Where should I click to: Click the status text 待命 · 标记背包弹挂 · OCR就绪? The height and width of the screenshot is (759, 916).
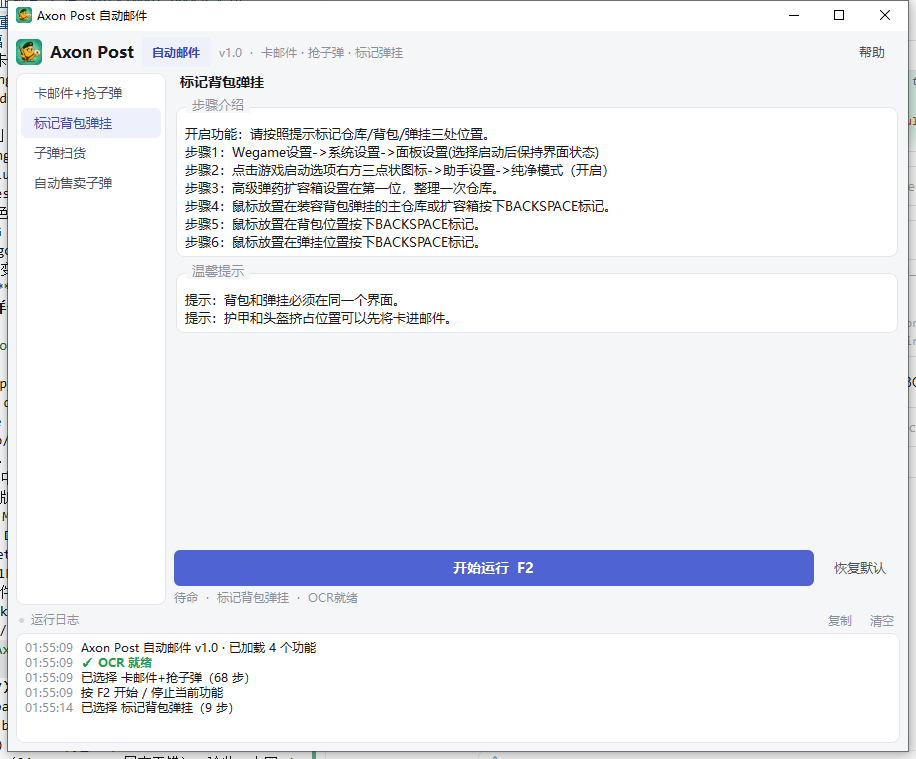(x=266, y=598)
